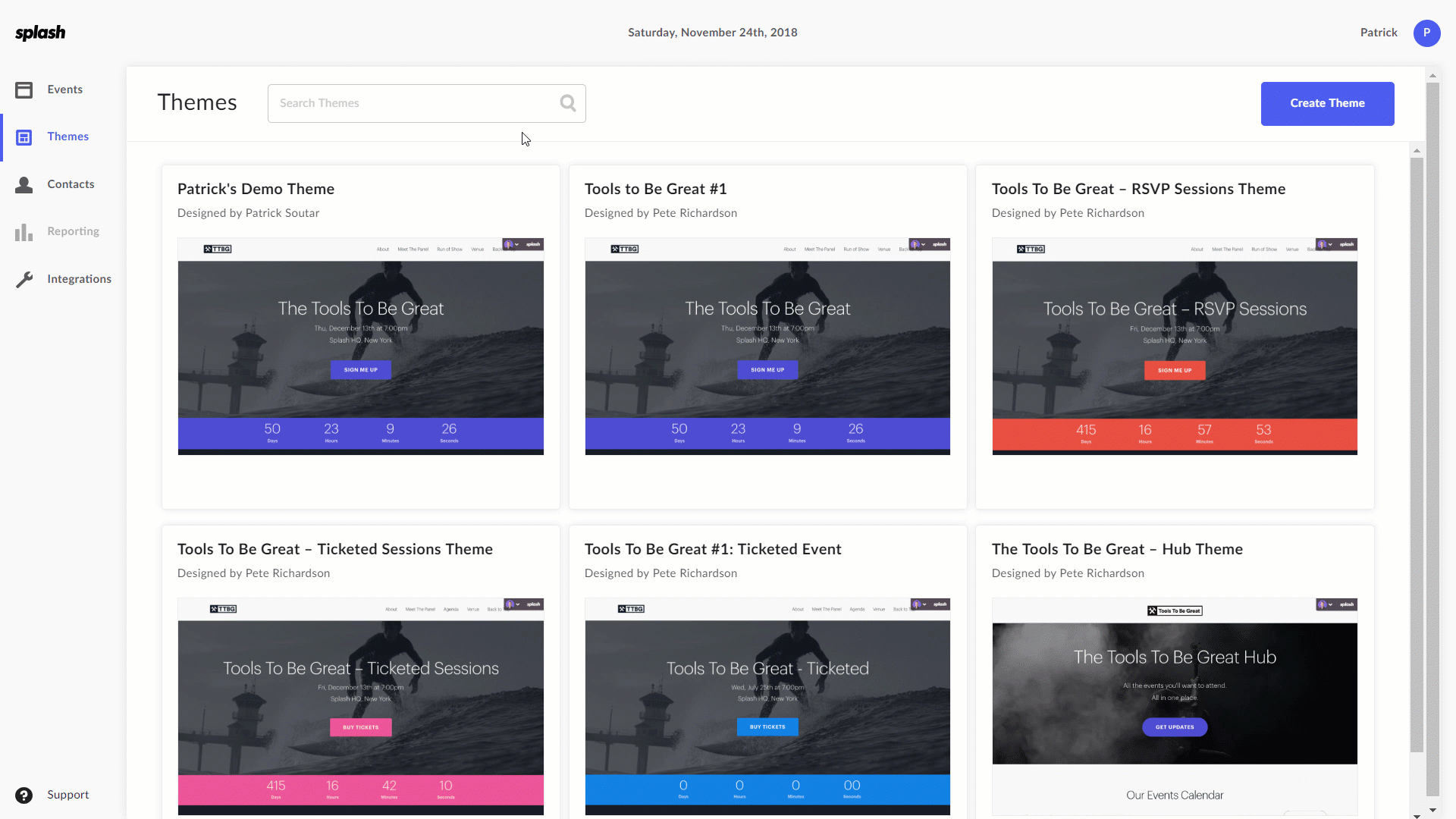Open Tools To Be Great #1: Ticketed Event title
Viewport: 1456px width, 819px height.
pyautogui.click(x=712, y=549)
